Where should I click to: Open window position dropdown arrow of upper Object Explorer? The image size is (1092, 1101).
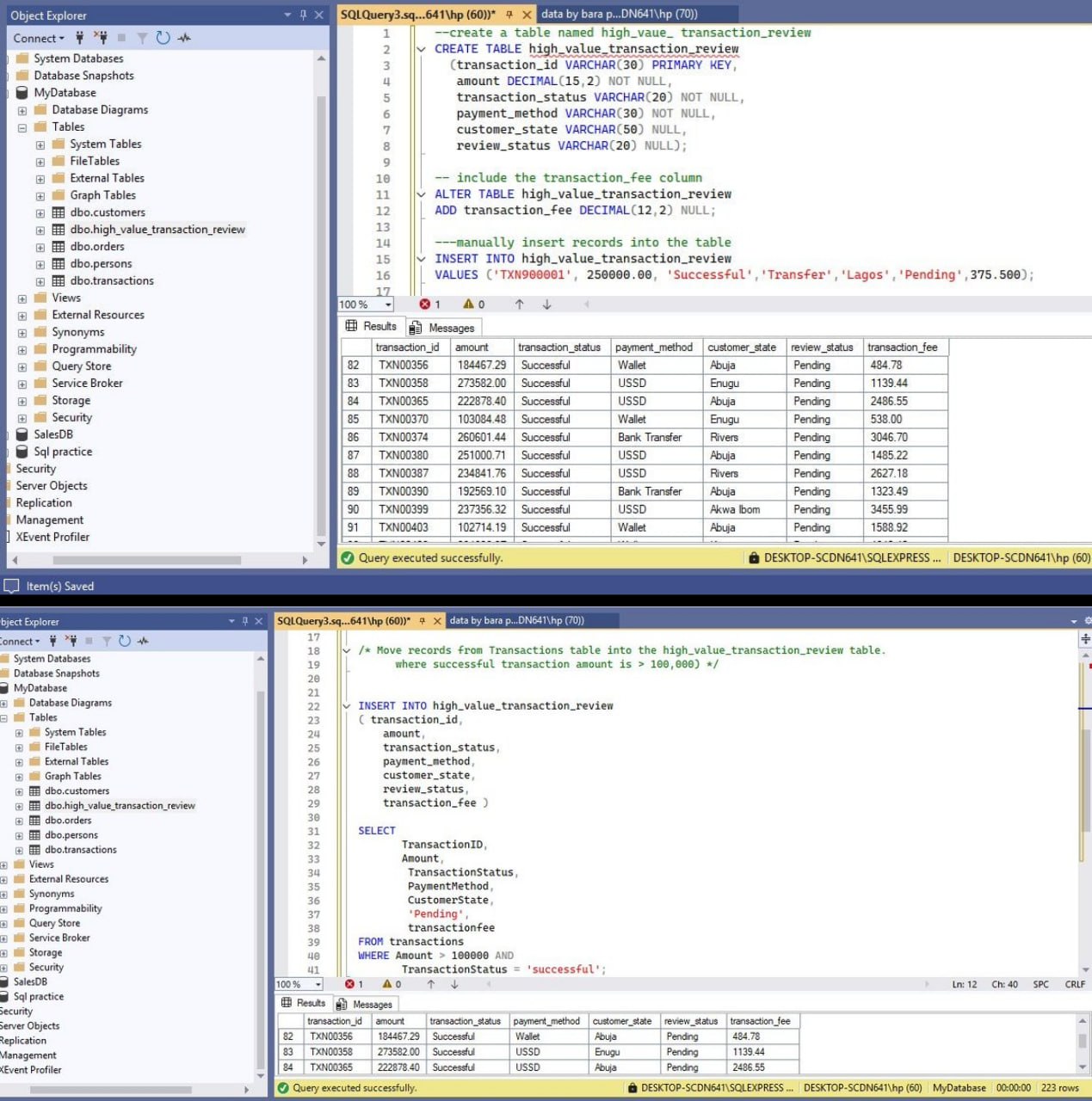tap(287, 15)
